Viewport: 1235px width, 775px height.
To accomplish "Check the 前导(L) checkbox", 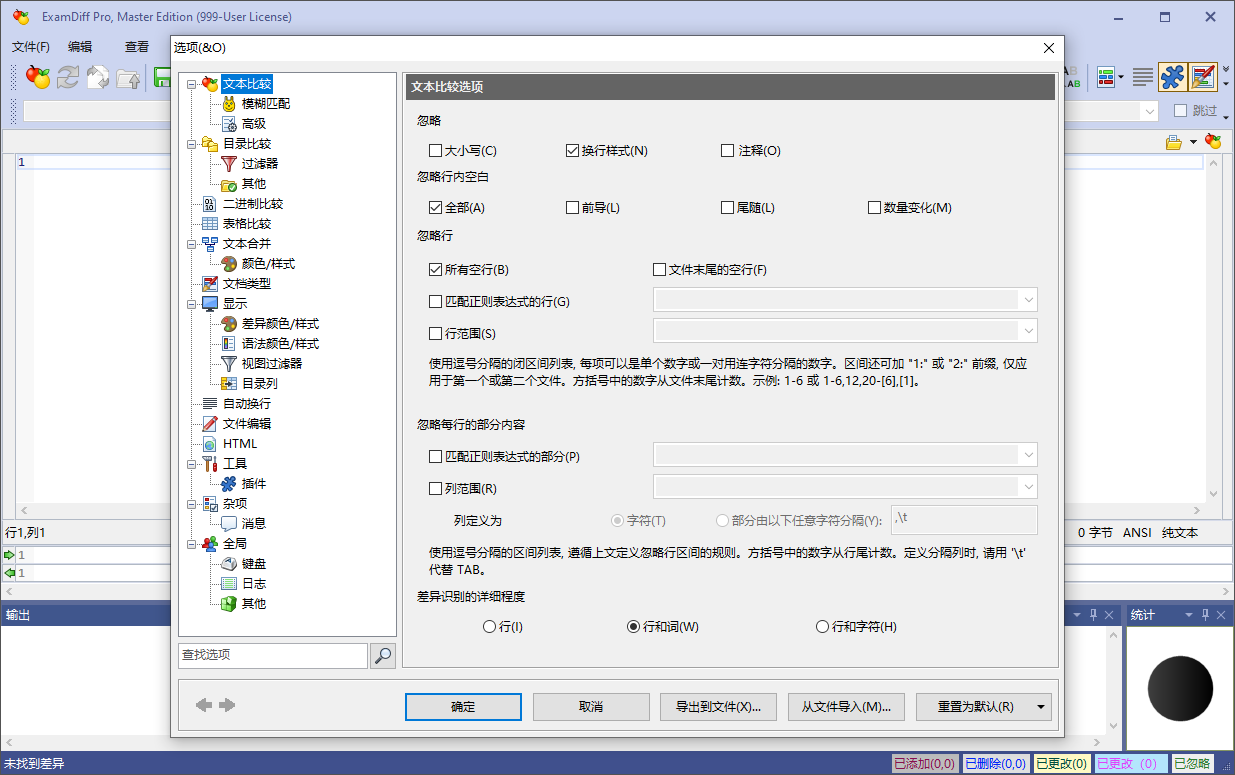I will click(x=573, y=208).
